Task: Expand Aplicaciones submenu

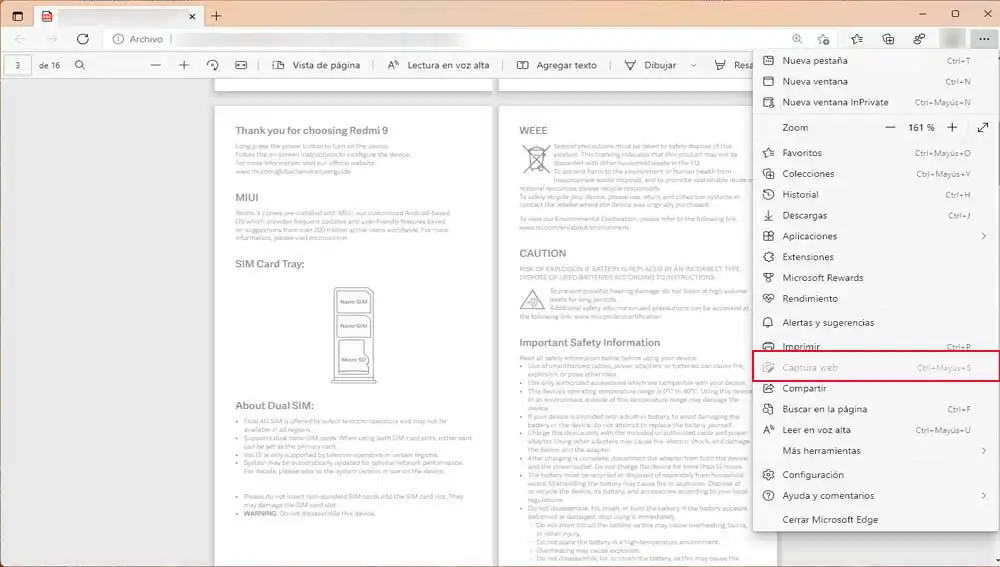Action: (876, 236)
